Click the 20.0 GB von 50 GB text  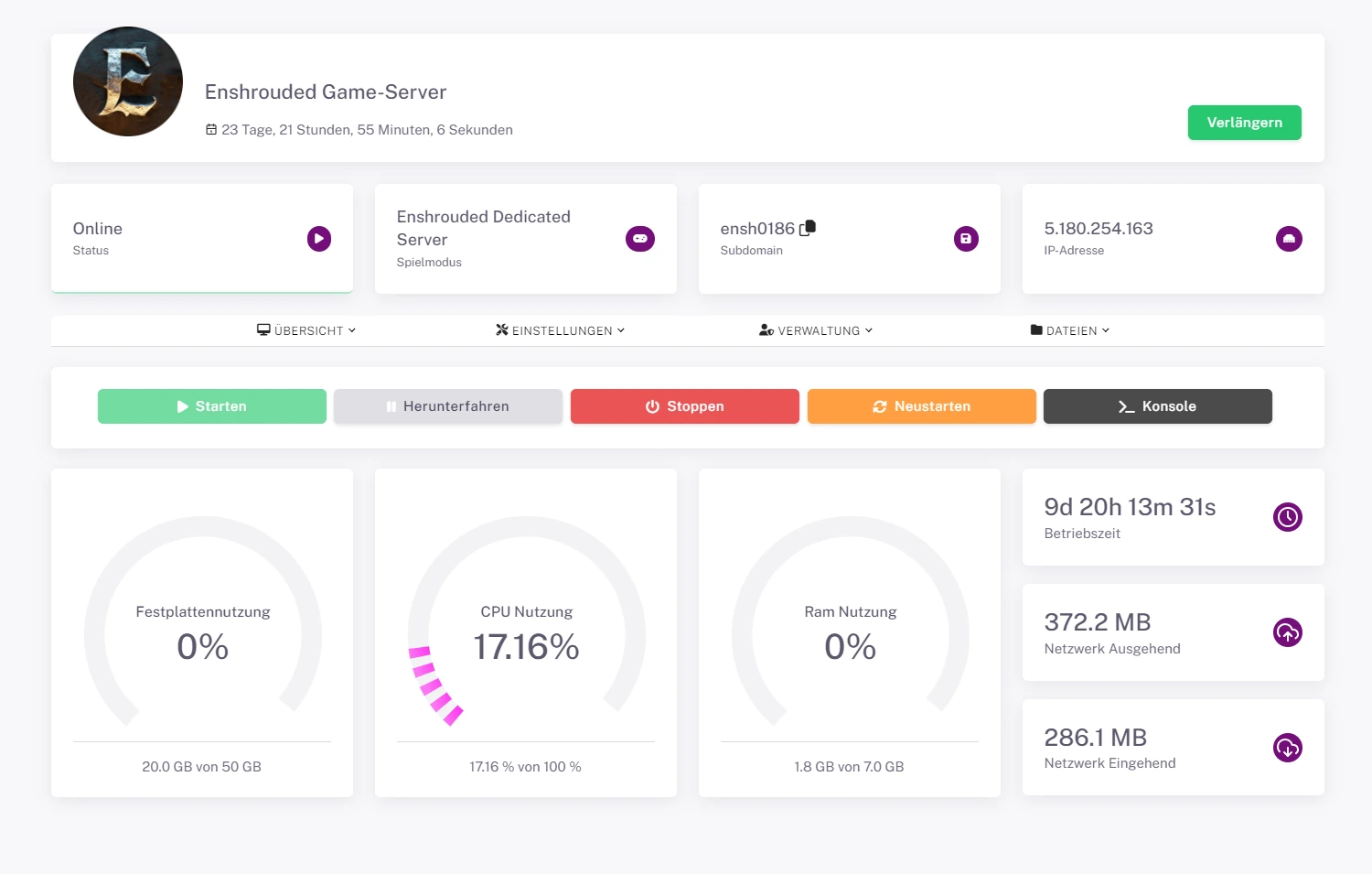[202, 767]
